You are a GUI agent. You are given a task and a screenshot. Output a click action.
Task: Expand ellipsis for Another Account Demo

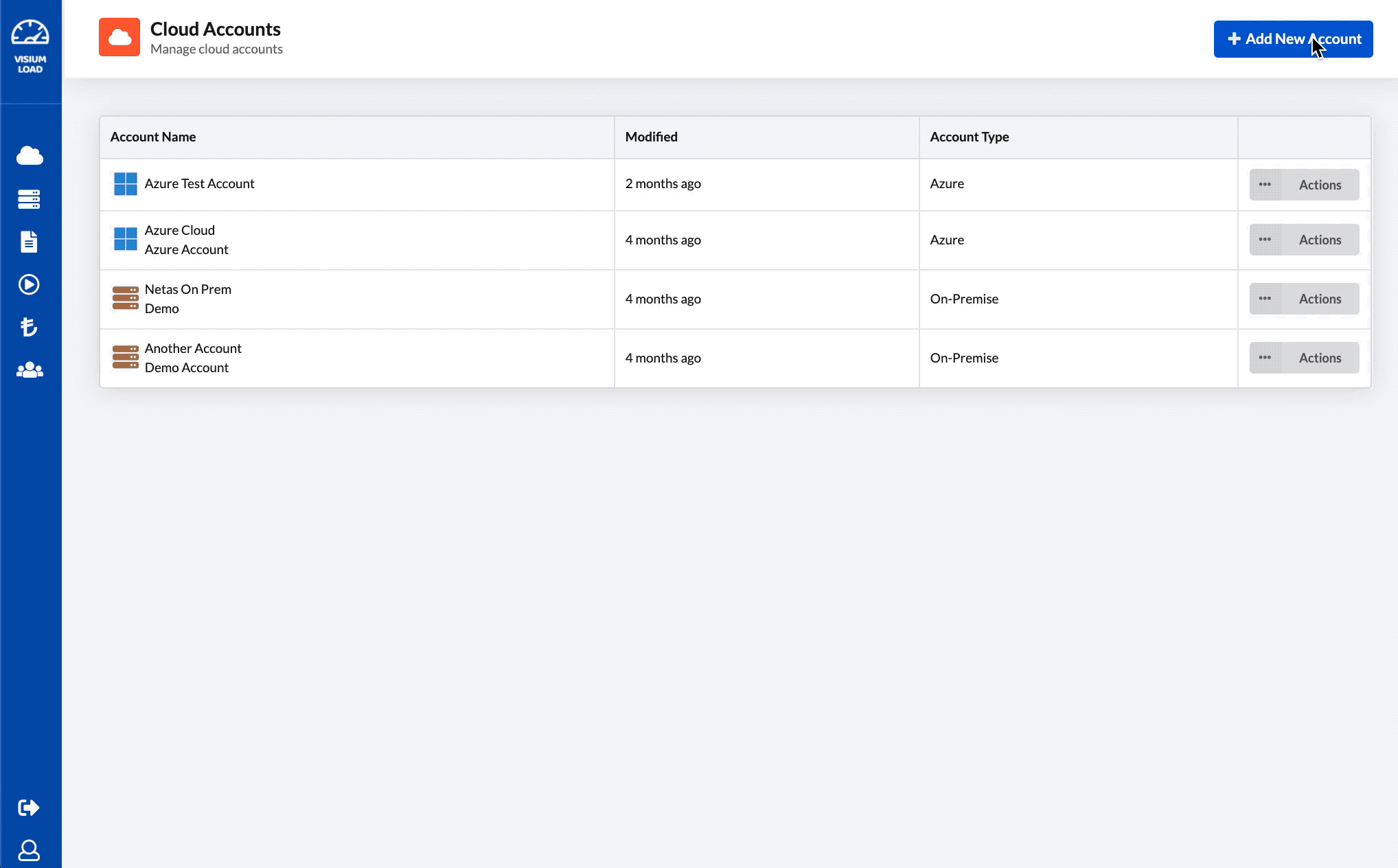pos(1265,357)
